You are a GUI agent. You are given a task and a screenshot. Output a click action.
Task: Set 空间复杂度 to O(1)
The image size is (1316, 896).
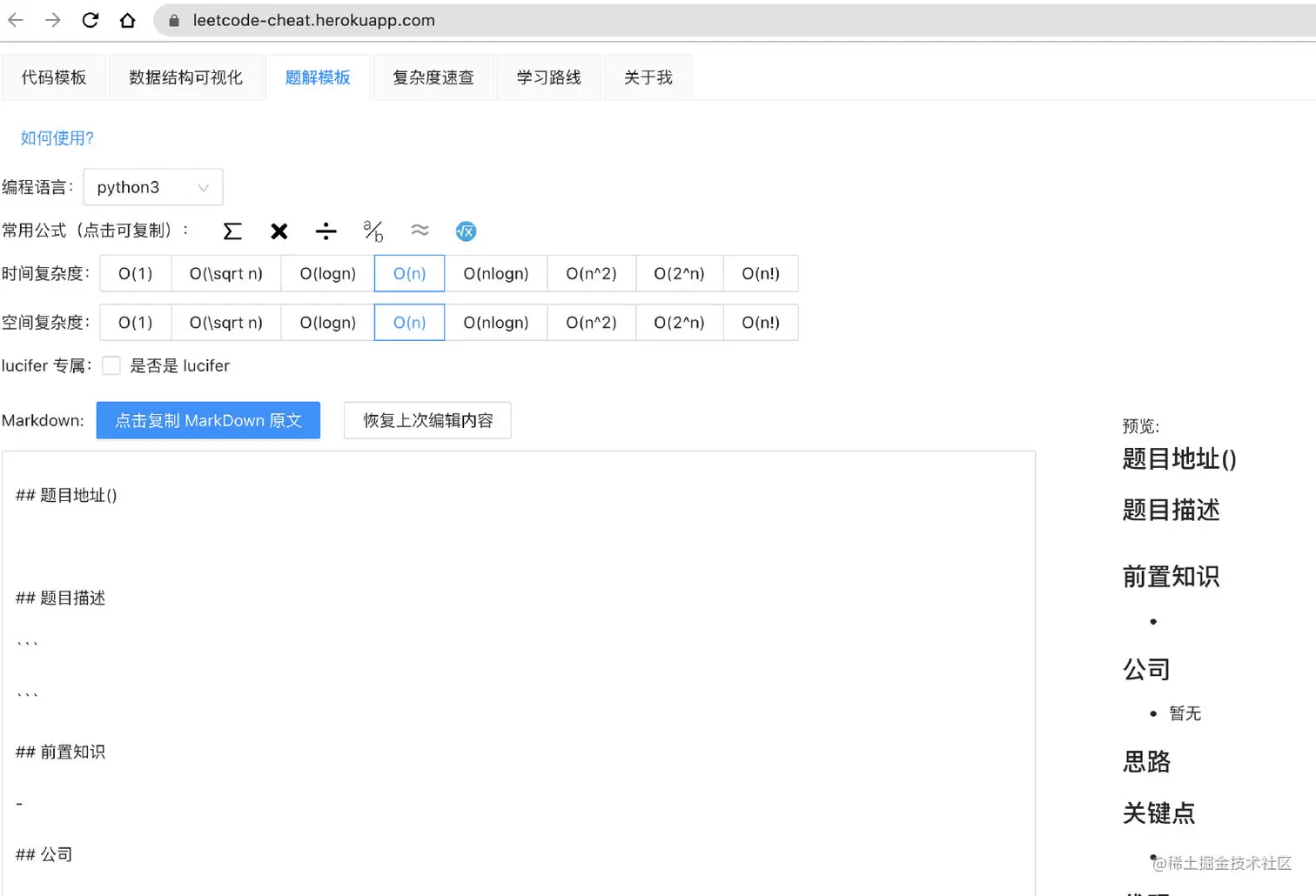coord(136,323)
